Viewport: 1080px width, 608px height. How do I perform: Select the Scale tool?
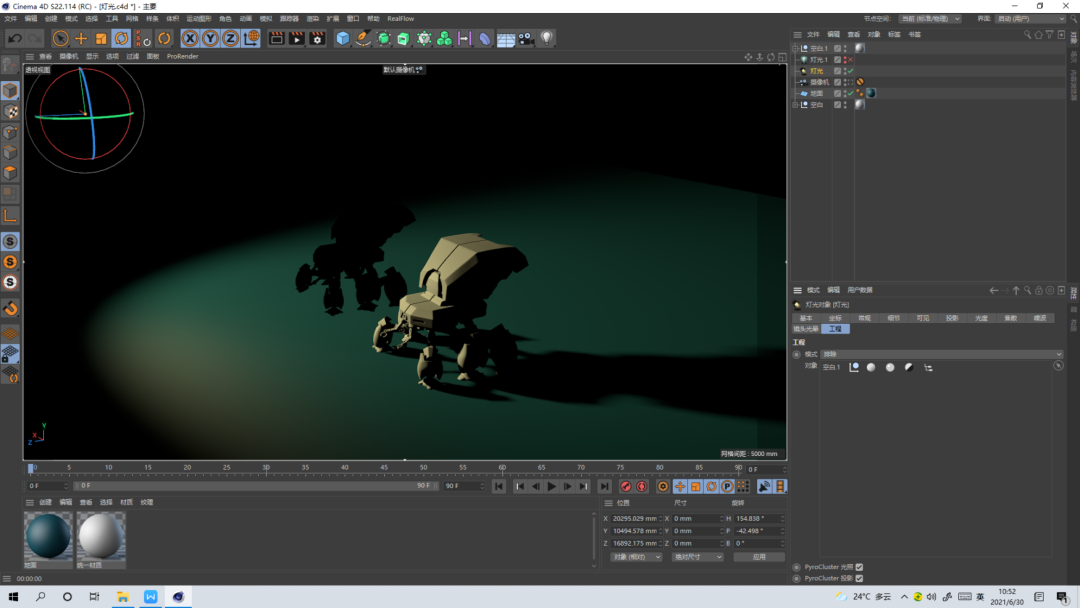[x=101, y=39]
